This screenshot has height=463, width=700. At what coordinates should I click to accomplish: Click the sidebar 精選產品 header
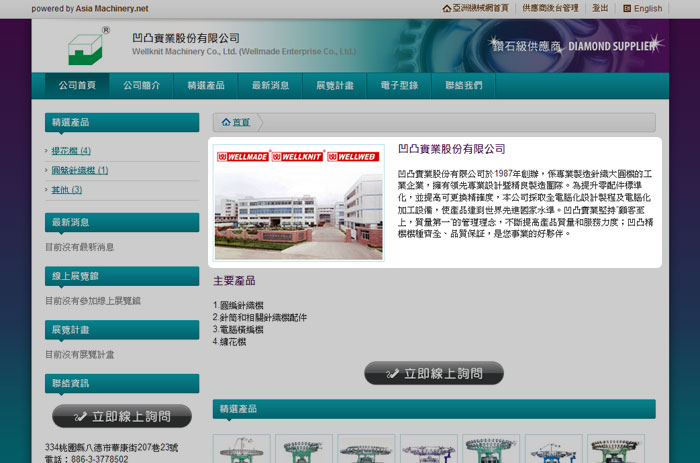pyautogui.click(x=122, y=122)
